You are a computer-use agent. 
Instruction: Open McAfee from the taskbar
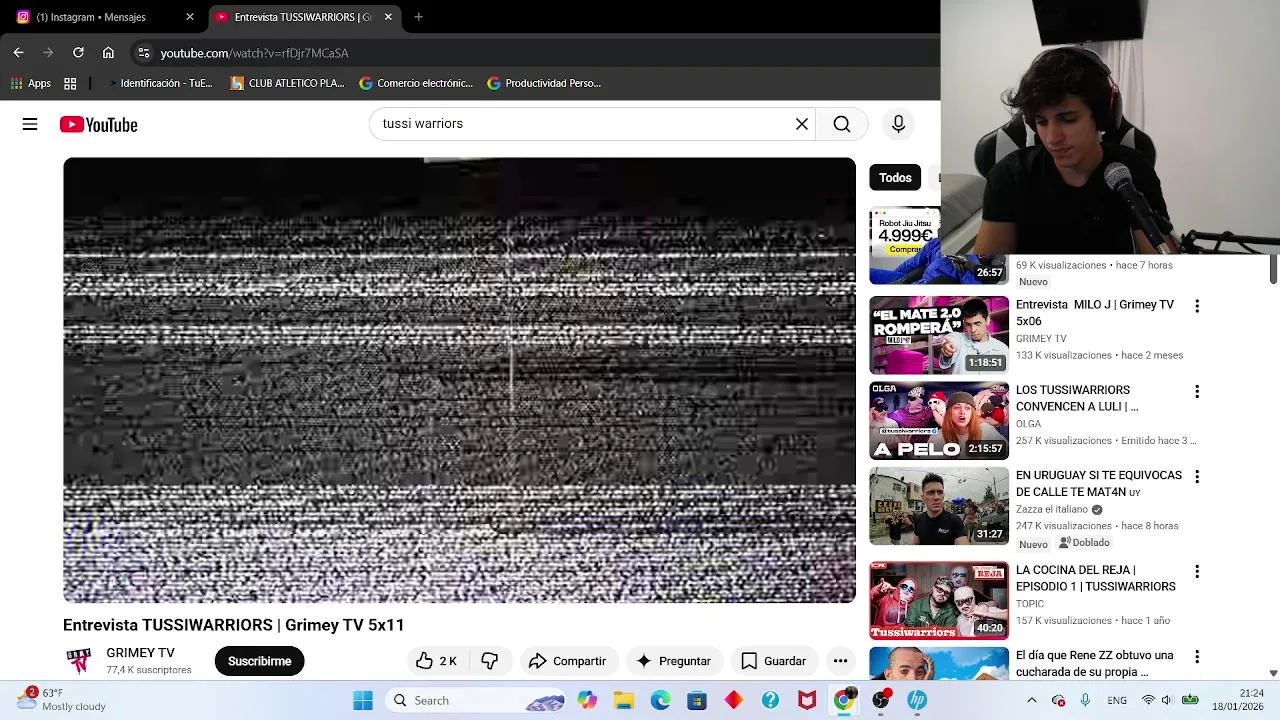[807, 700]
